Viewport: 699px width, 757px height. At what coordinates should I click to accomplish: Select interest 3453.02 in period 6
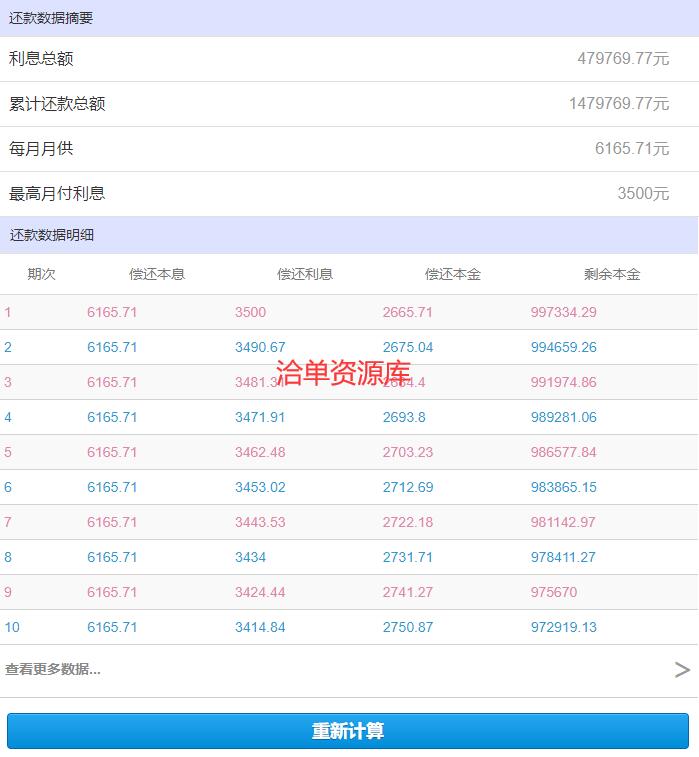260,487
